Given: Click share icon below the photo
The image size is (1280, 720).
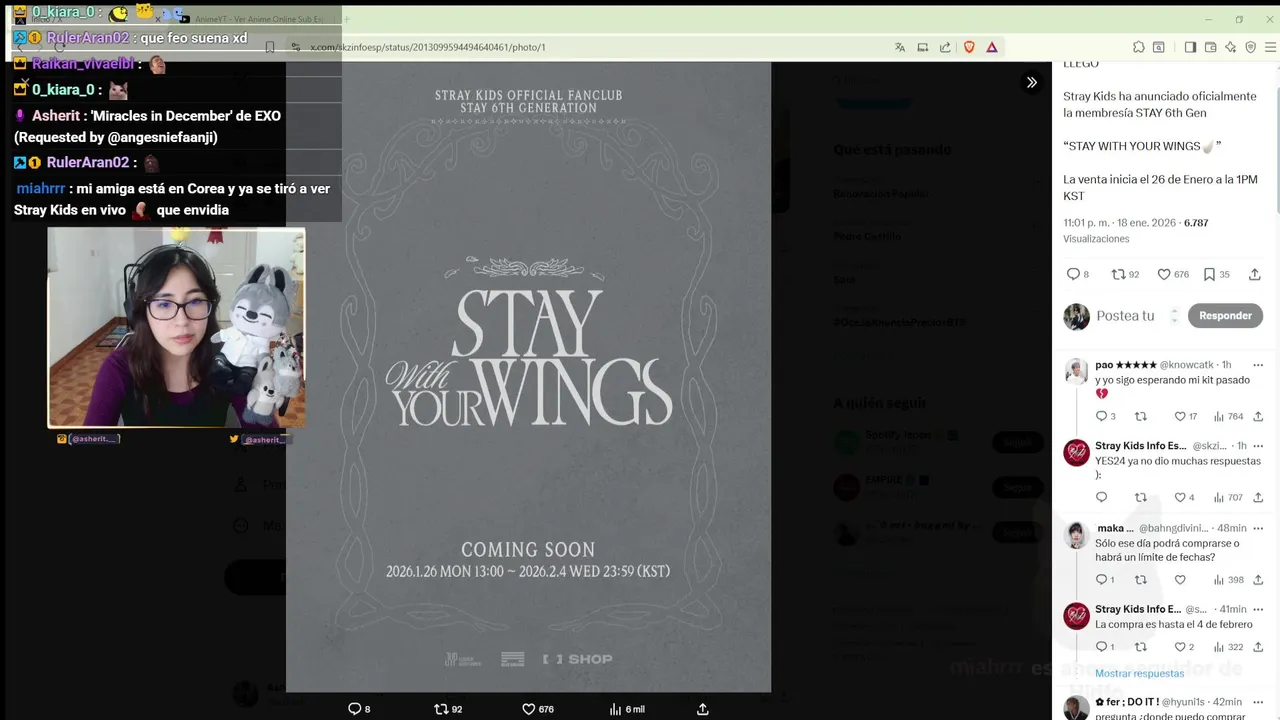Looking at the screenshot, I should (703, 709).
